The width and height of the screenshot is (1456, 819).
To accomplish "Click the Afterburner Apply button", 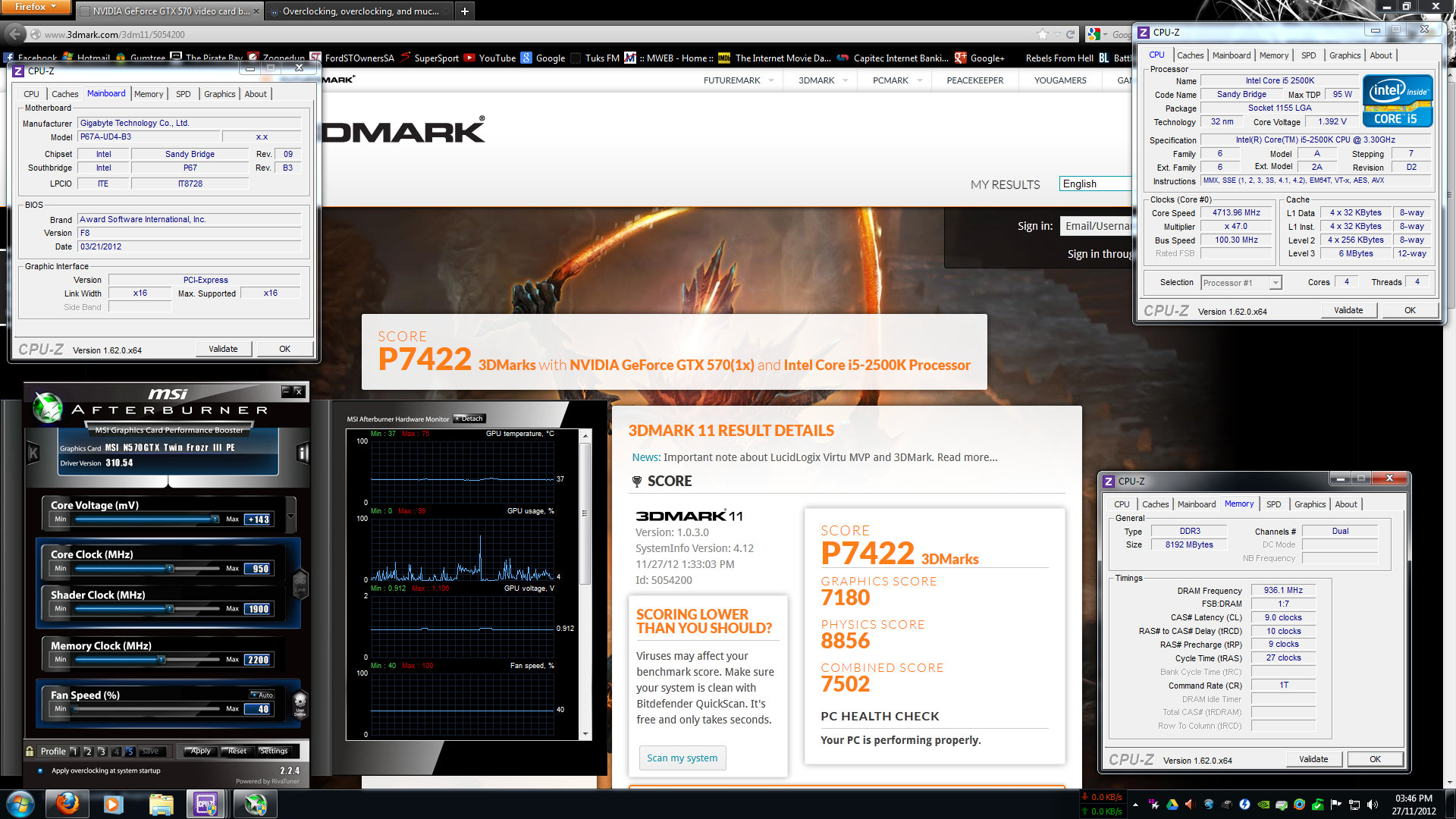I will [x=199, y=751].
